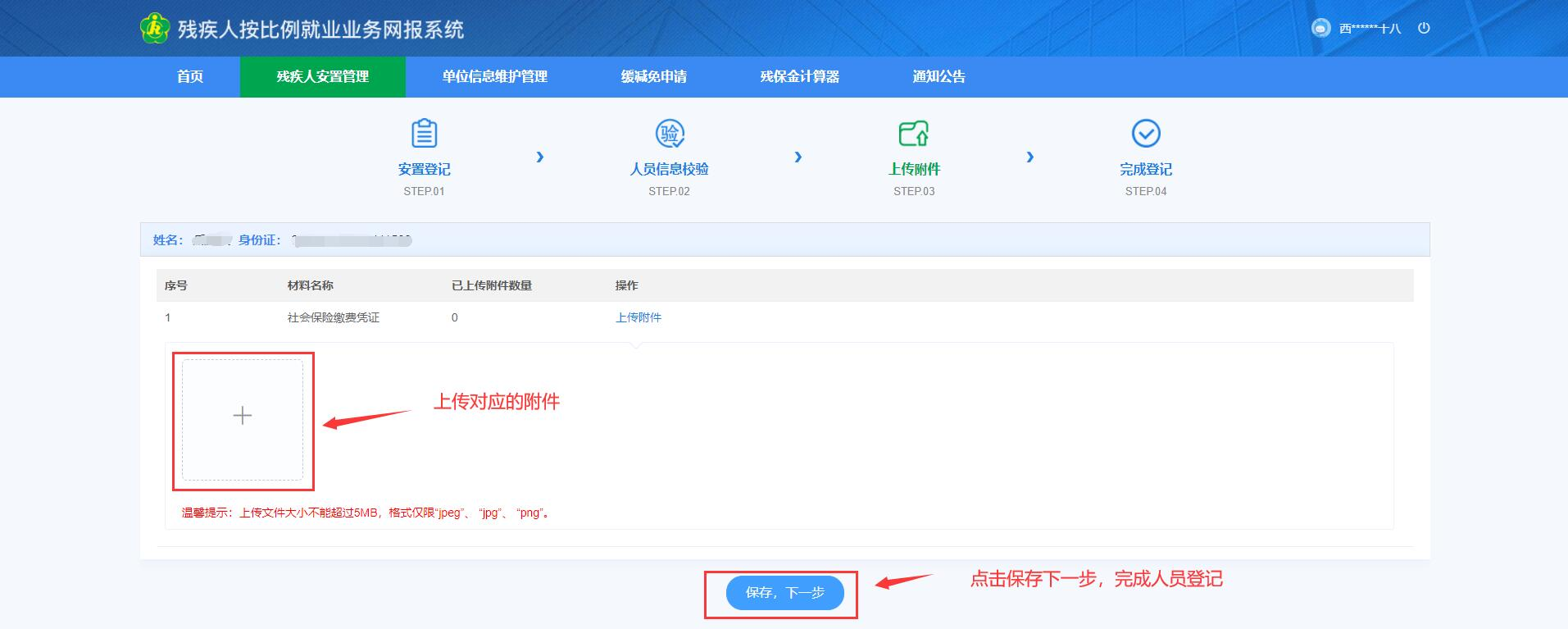Screen dimensions: 1568x629
Task: Click the system logo icon in header
Action: tap(154, 28)
